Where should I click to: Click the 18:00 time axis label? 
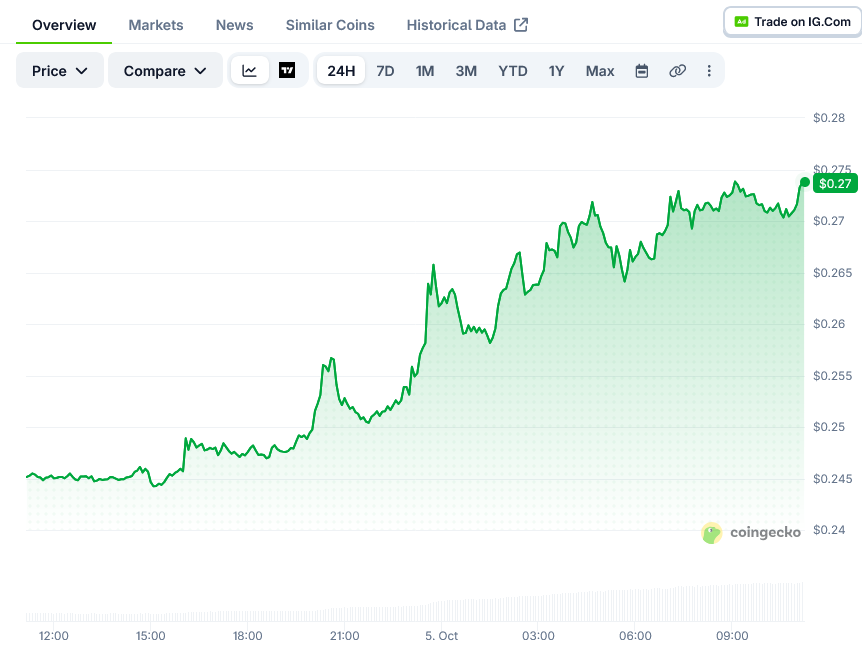click(x=247, y=636)
